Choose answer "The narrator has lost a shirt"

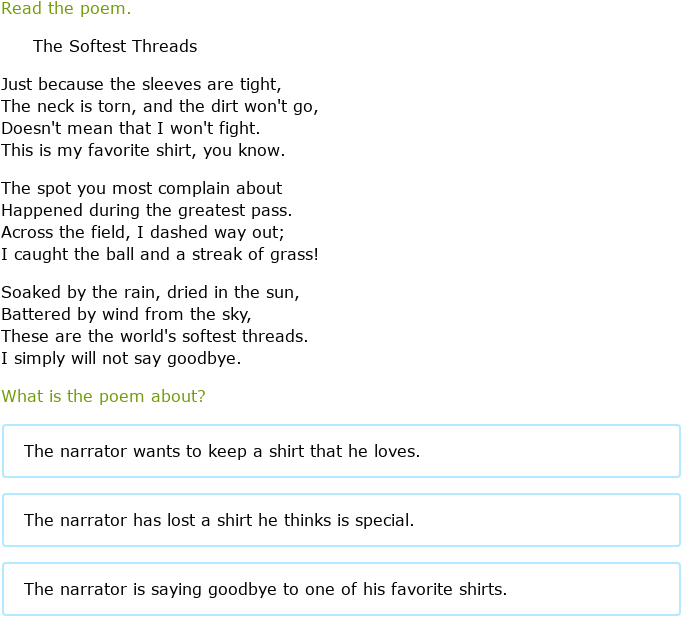tap(341, 520)
